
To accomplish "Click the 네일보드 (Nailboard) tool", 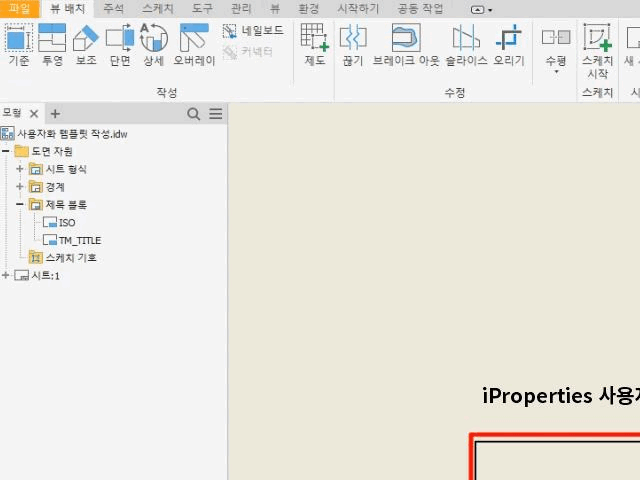I will (x=253, y=31).
